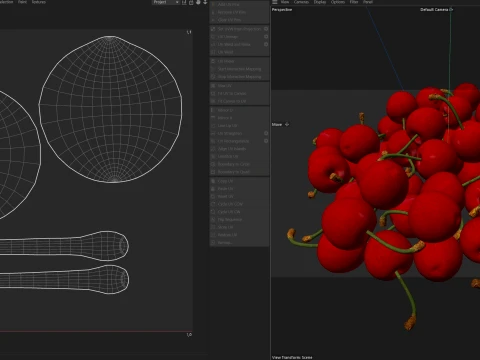This screenshot has height=360, width=480.
Task: Open the Cameras menu
Action: pyautogui.click(x=301, y=2)
